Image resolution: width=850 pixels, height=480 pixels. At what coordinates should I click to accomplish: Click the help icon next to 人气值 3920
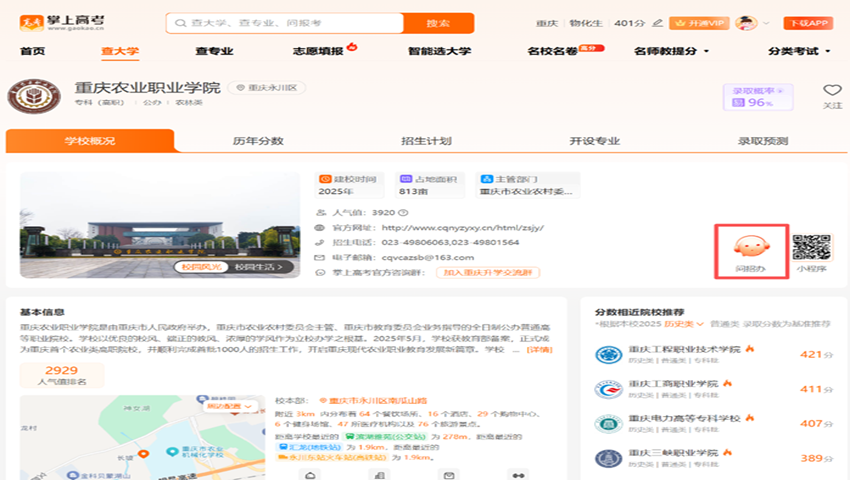tap(404, 213)
